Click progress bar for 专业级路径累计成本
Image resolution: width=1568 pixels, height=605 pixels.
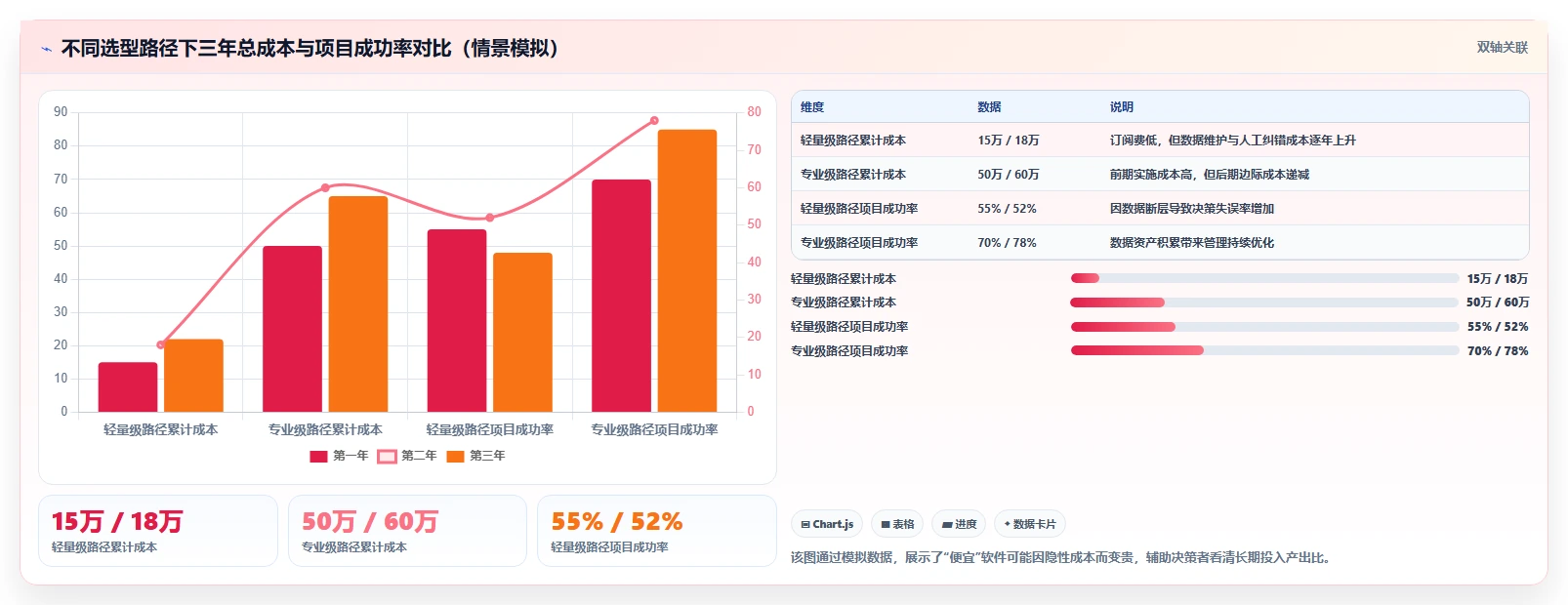[1264, 302]
